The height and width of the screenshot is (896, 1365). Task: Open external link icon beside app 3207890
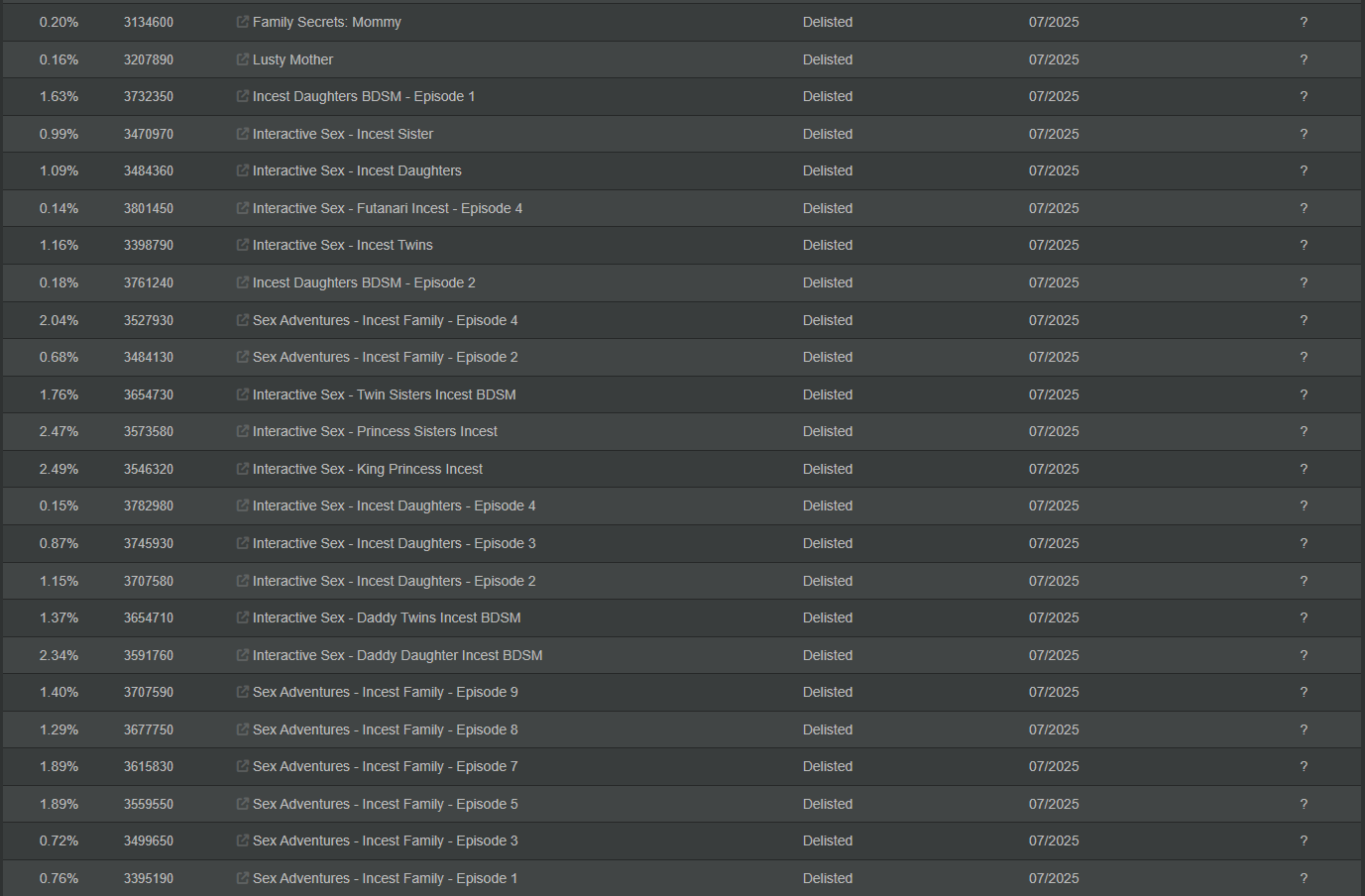243,59
